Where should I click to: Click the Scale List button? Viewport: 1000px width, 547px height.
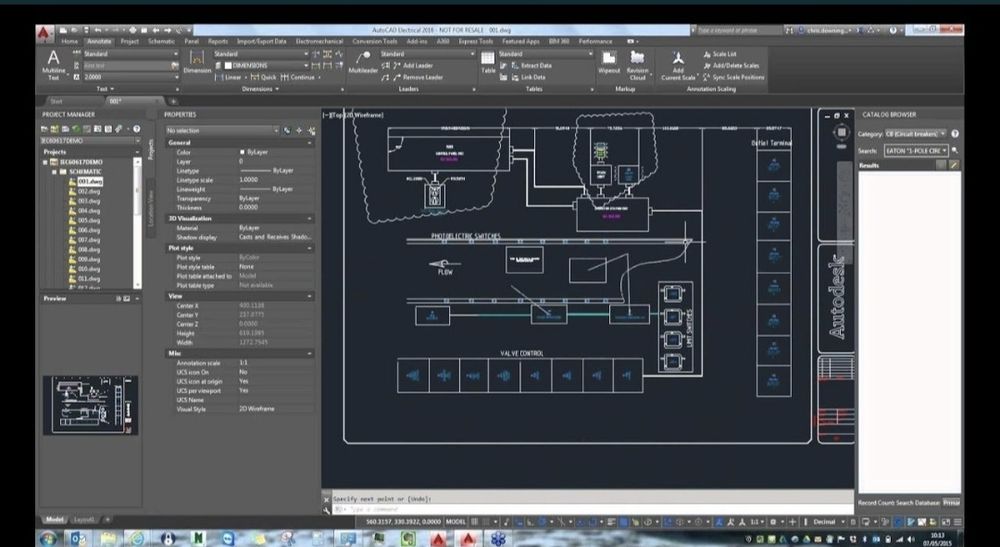[x=719, y=54]
